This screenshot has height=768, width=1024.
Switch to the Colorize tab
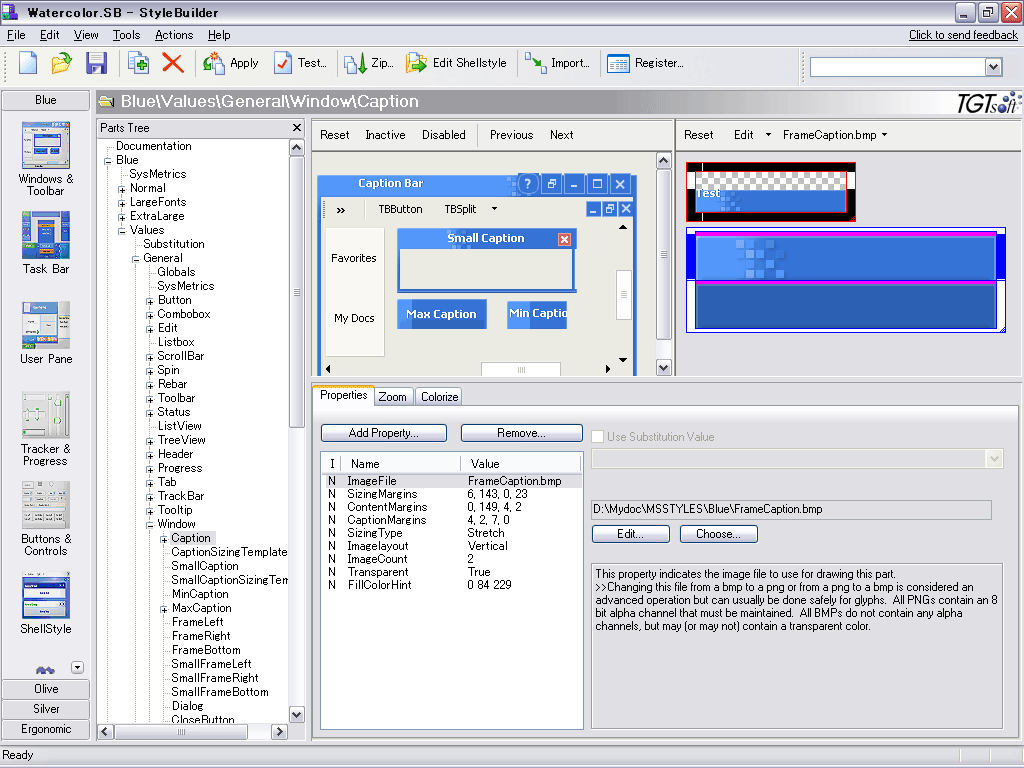[440, 397]
